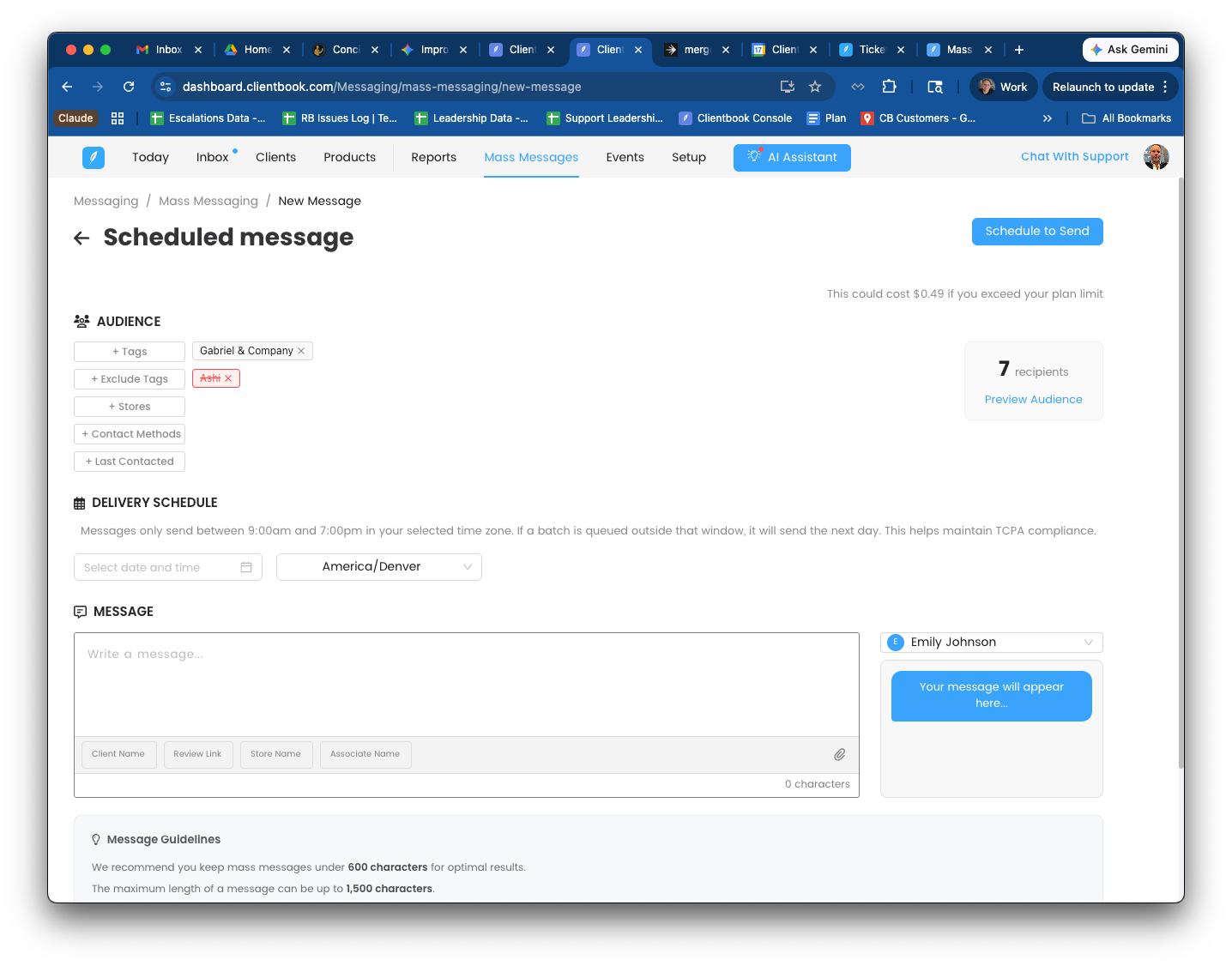The height and width of the screenshot is (966, 1232).
Task: Open the America/Denver timezone dropdown
Action: tap(379, 567)
